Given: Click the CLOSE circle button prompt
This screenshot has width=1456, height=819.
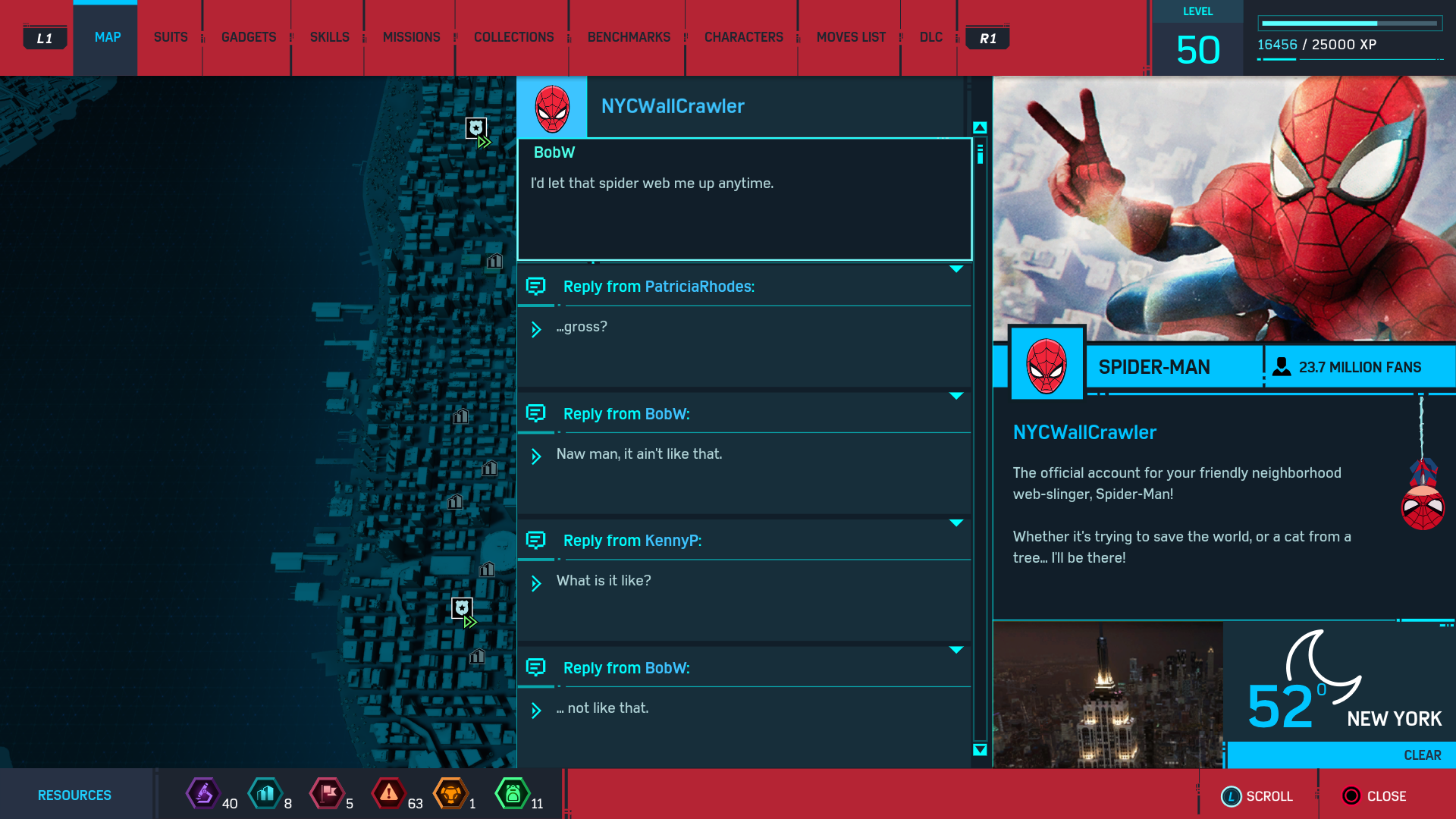Looking at the screenshot, I should (1374, 796).
